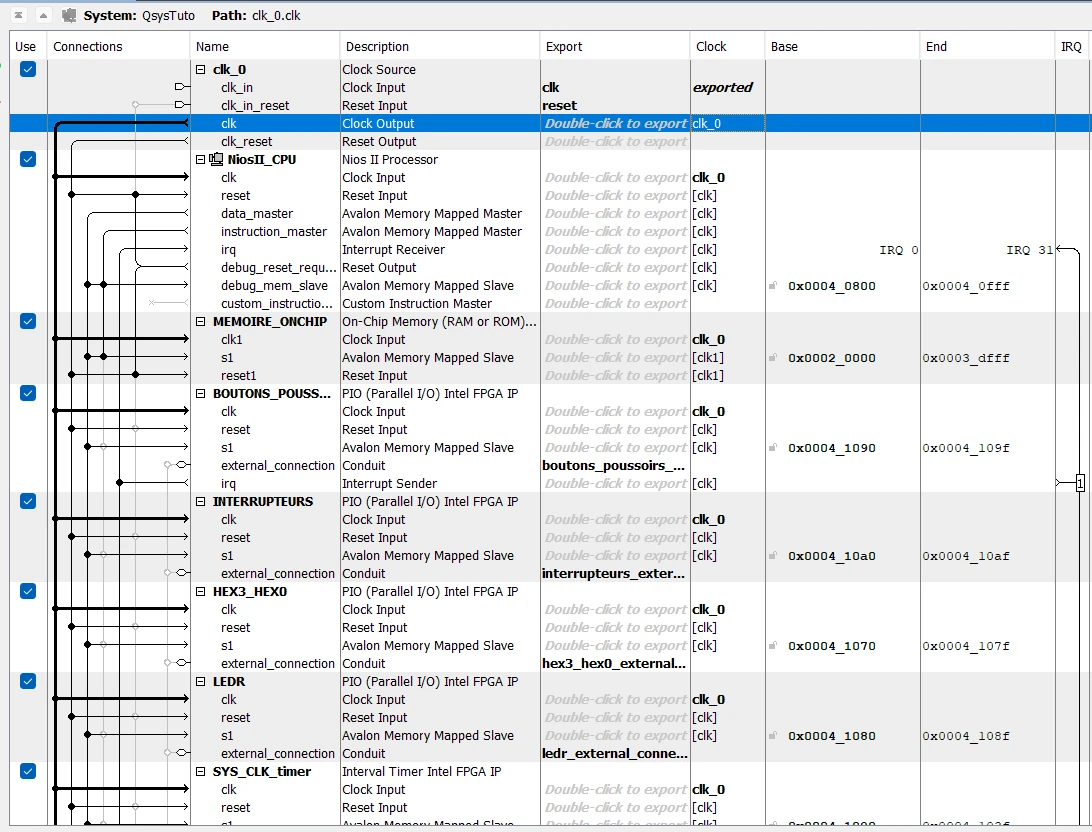1092x832 pixels.
Task: Click clk_in_reset export arrow in Connections
Action: coord(181,105)
